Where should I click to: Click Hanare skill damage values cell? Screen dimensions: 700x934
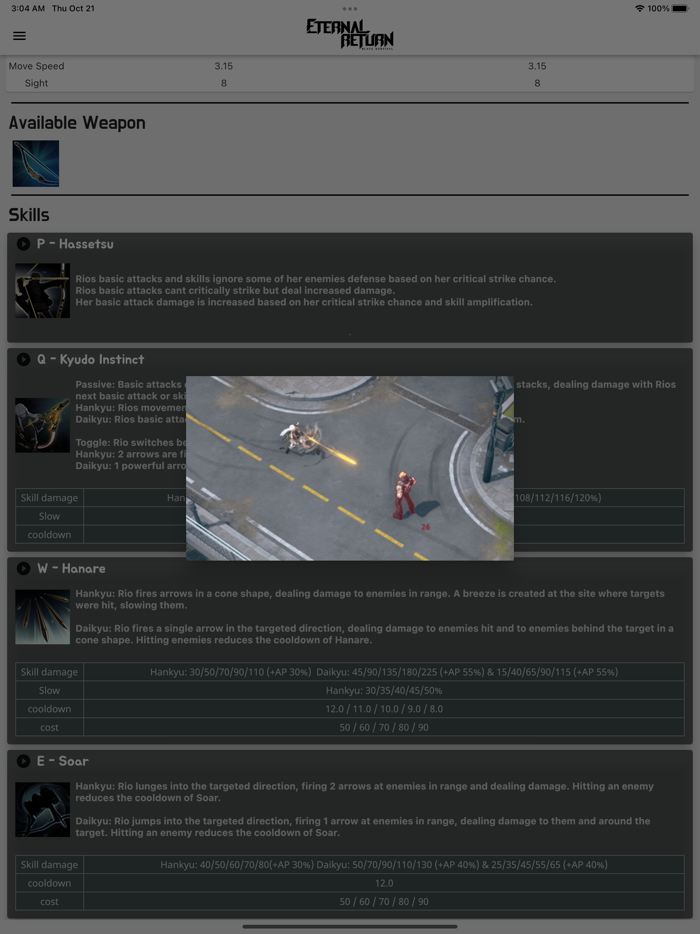click(x=384, y=672)
